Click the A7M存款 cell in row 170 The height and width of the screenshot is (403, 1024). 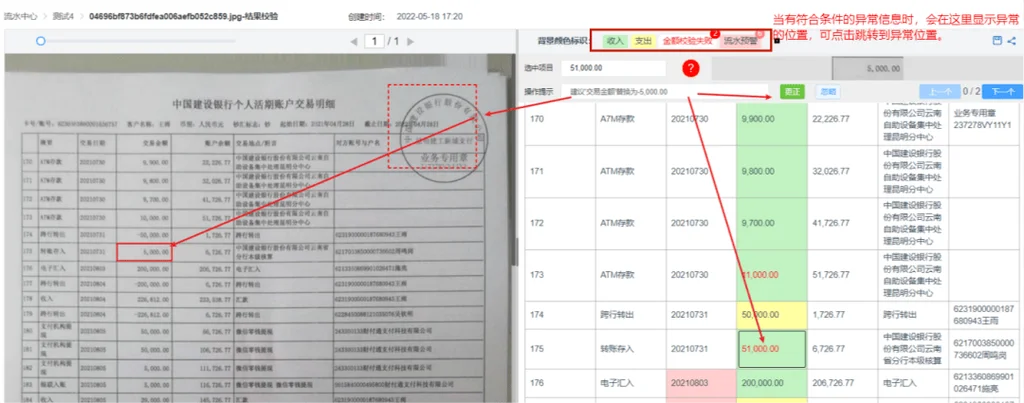(631, 120)
